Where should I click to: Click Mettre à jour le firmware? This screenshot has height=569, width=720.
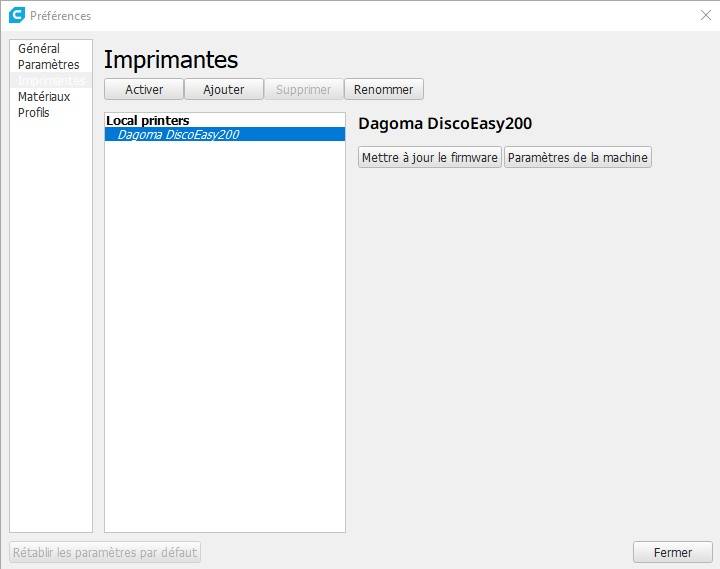coord(430,157)
